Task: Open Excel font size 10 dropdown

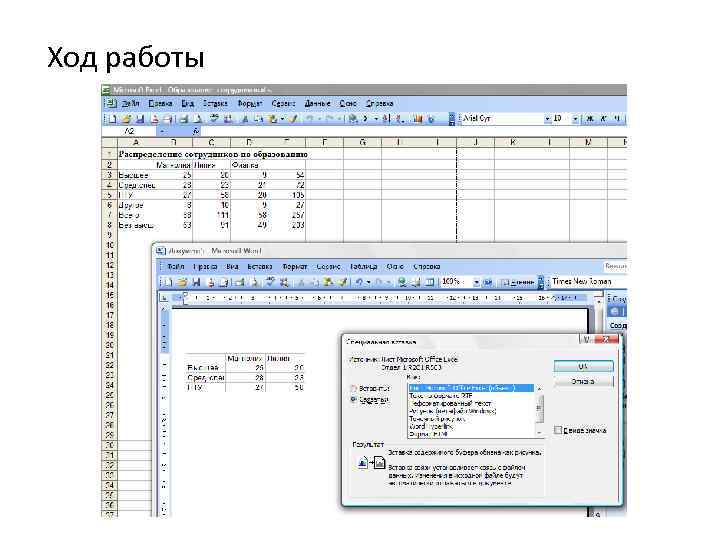Action: click(x=575, y=118)
